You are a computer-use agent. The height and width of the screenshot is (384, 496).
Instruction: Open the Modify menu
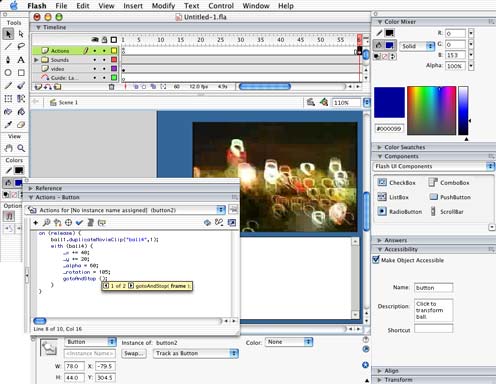coord(163,6)
